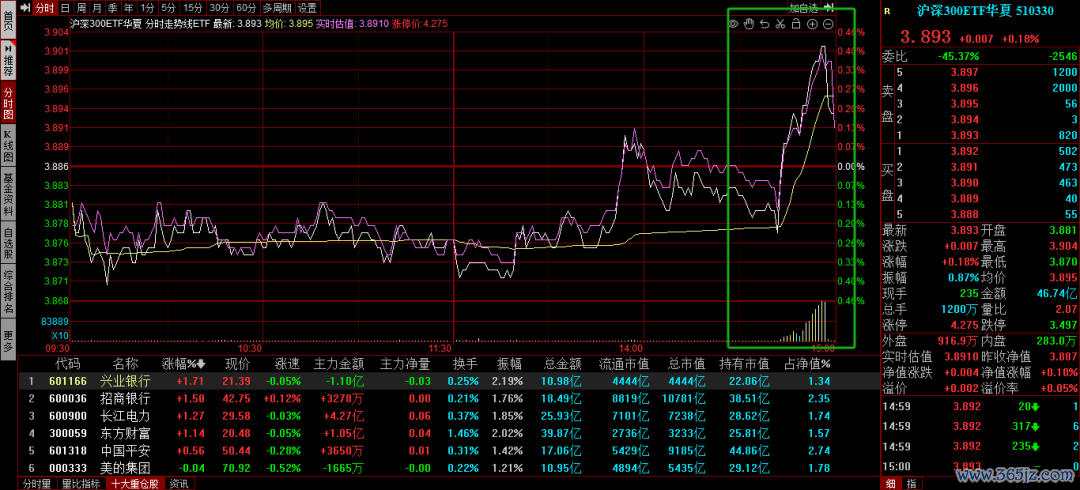Click the 沪深300ETF华夏 510330 title

click(x=985, y=10)
